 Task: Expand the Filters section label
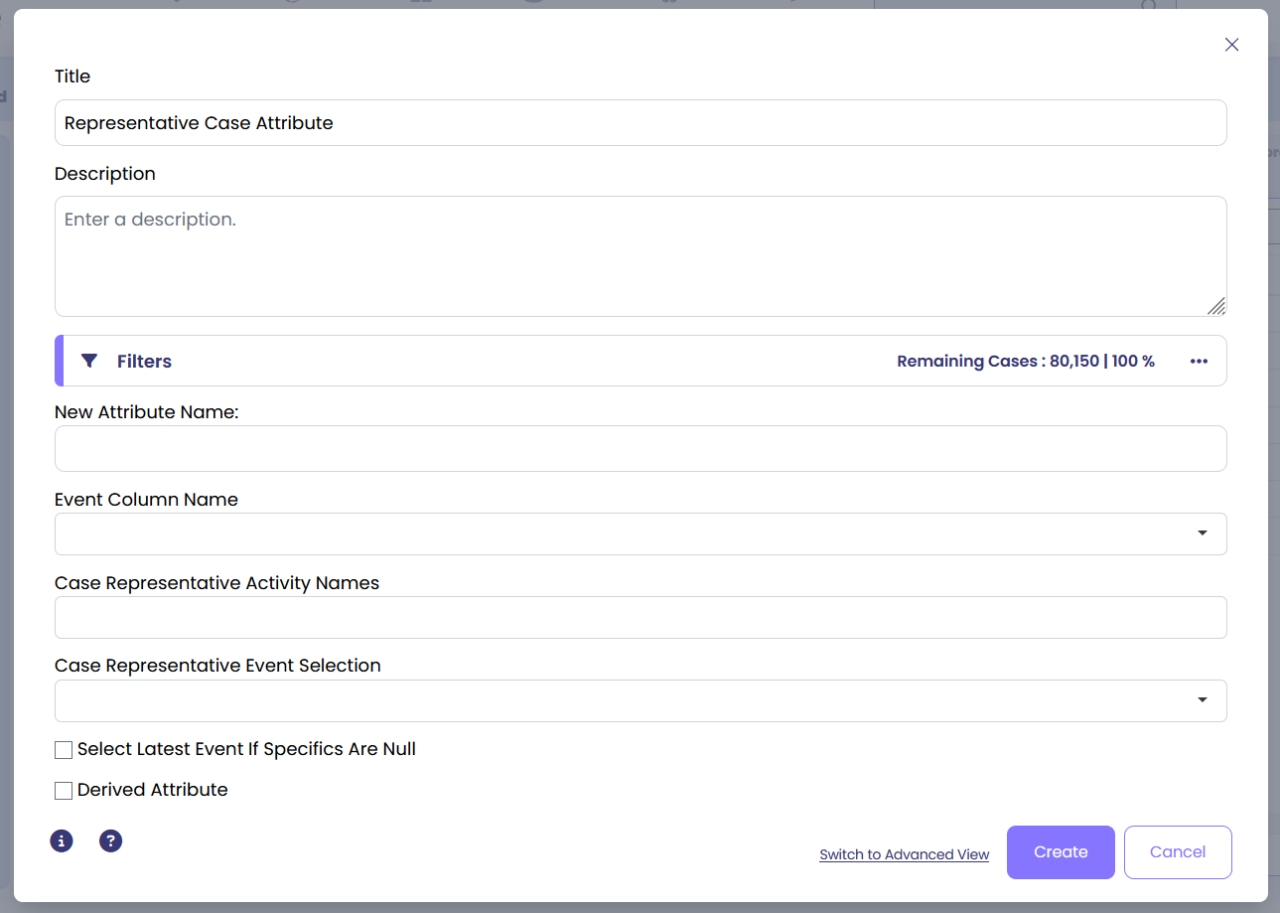tap(144, 361)
